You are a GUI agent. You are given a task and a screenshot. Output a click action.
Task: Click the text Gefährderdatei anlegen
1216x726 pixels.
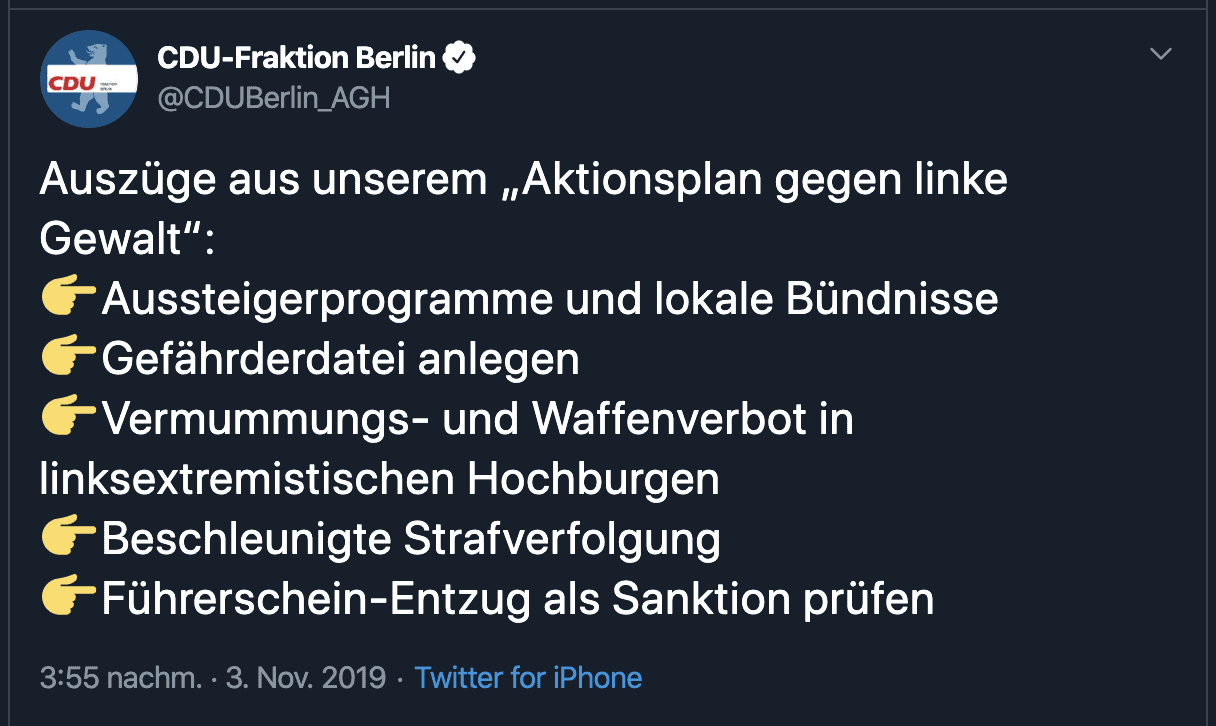pos(340,359)
